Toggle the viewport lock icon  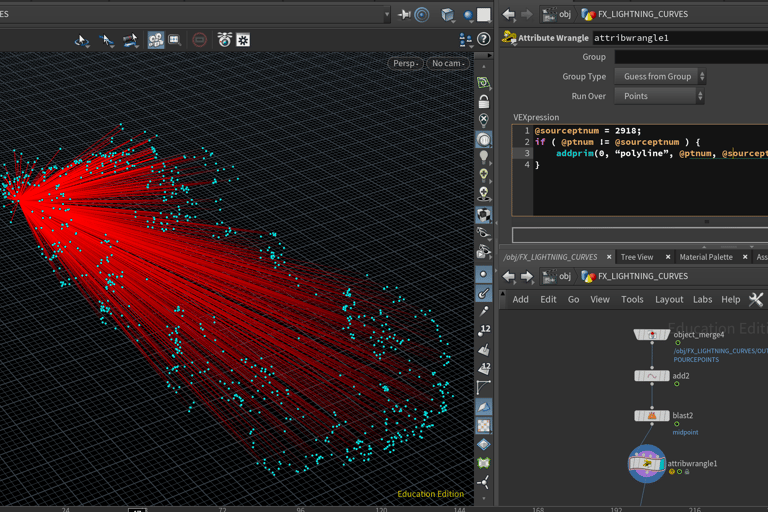pyautogui.click(x=483, y=101)
